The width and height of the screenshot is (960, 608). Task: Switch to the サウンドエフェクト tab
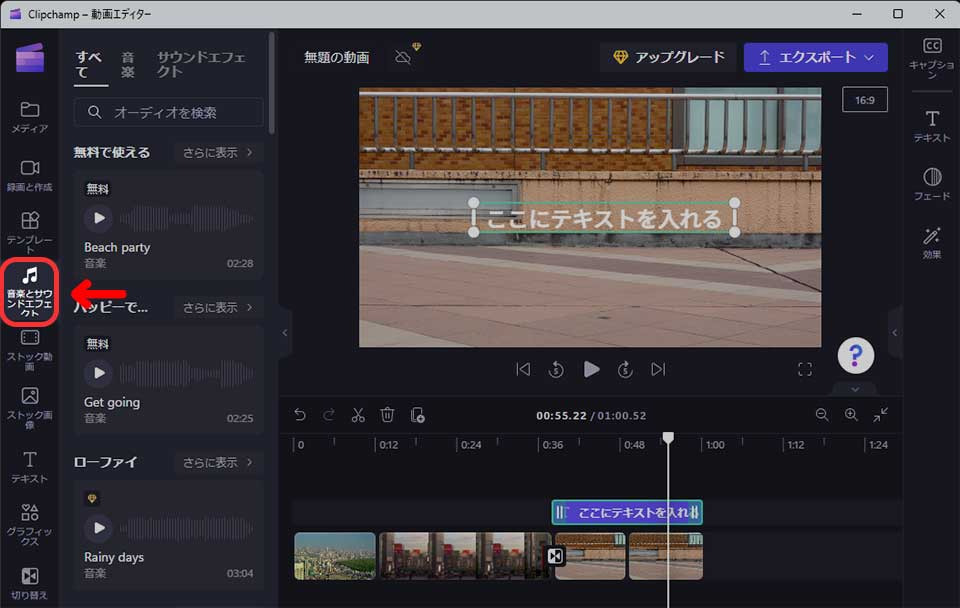point(200,64)
